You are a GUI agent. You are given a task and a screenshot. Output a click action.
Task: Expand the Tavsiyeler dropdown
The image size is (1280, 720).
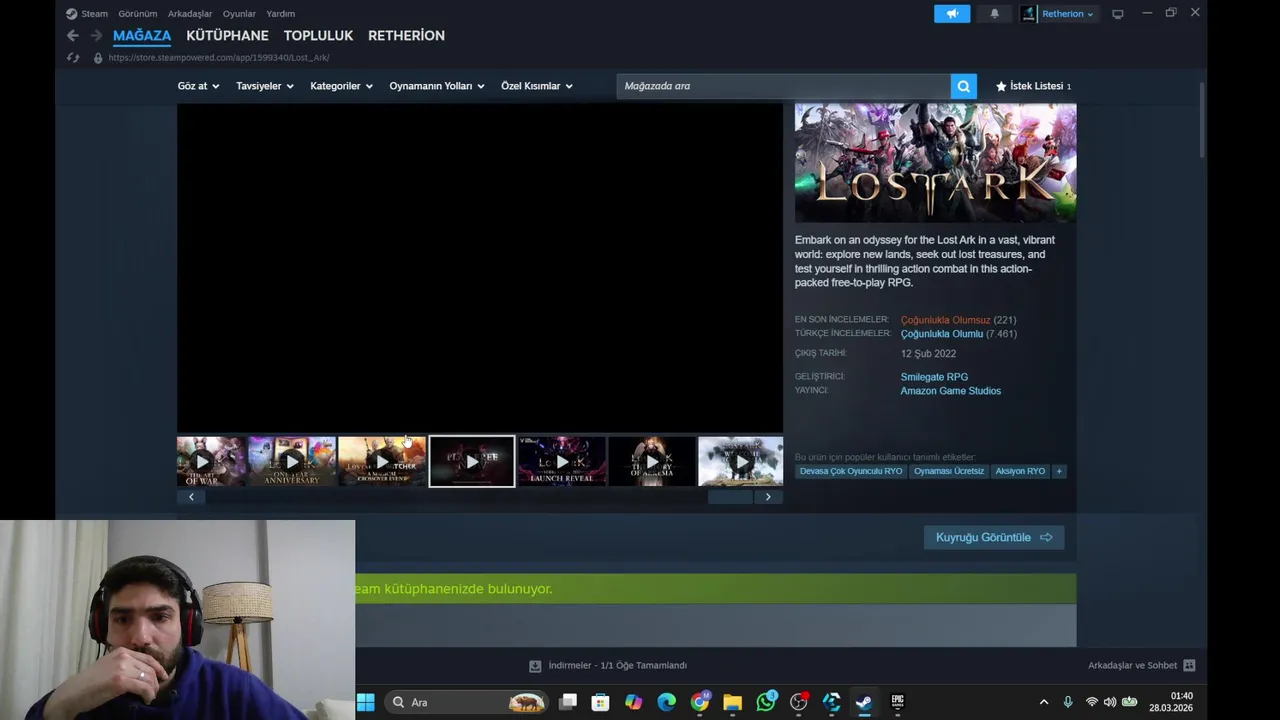(265, 86)
